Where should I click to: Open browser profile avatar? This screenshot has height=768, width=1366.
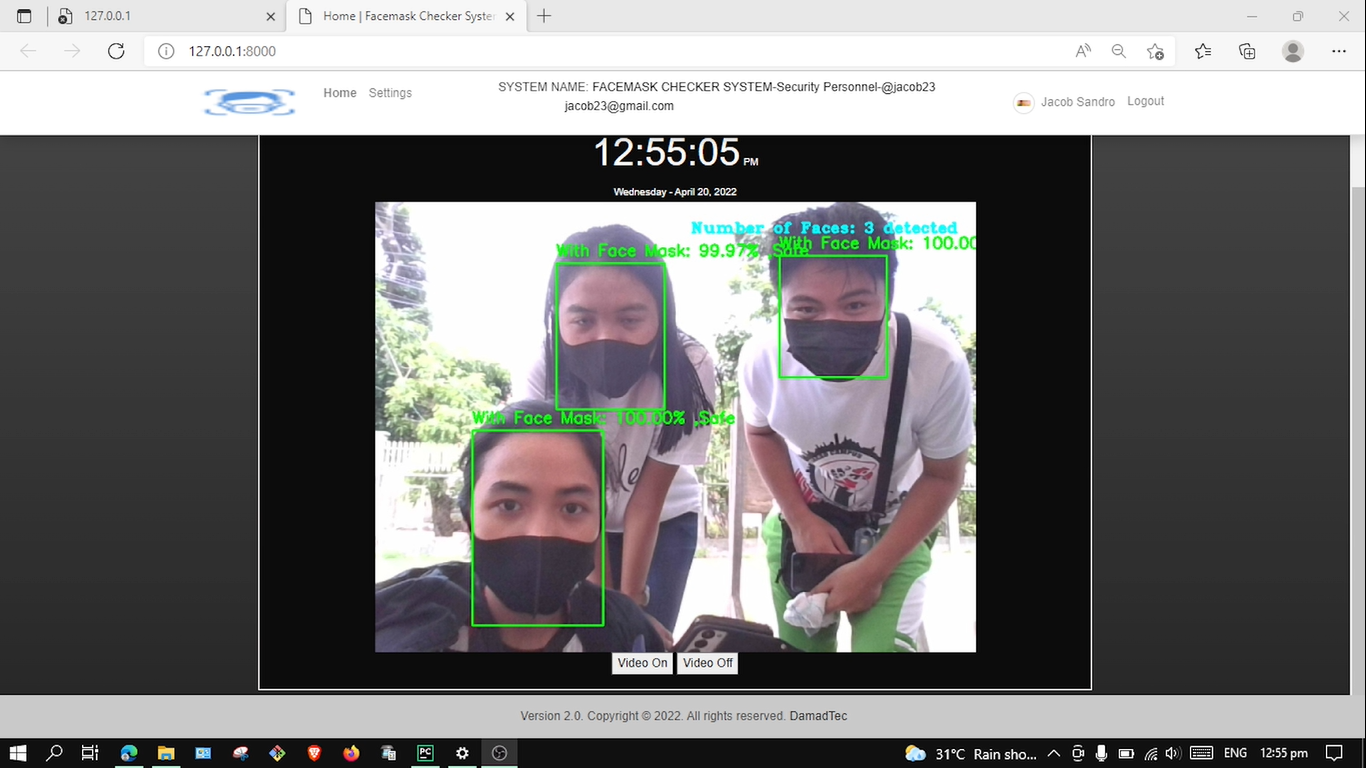click(x=1293, y=51)
